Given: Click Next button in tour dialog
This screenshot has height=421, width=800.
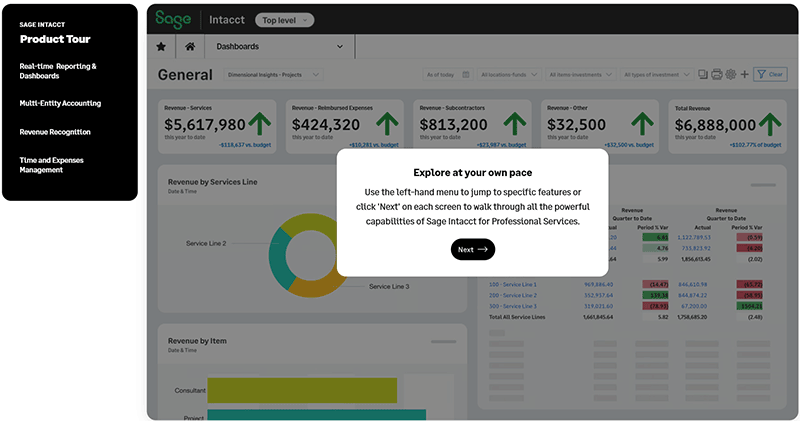Looking at the screenshot, I should tap(473, 249).
